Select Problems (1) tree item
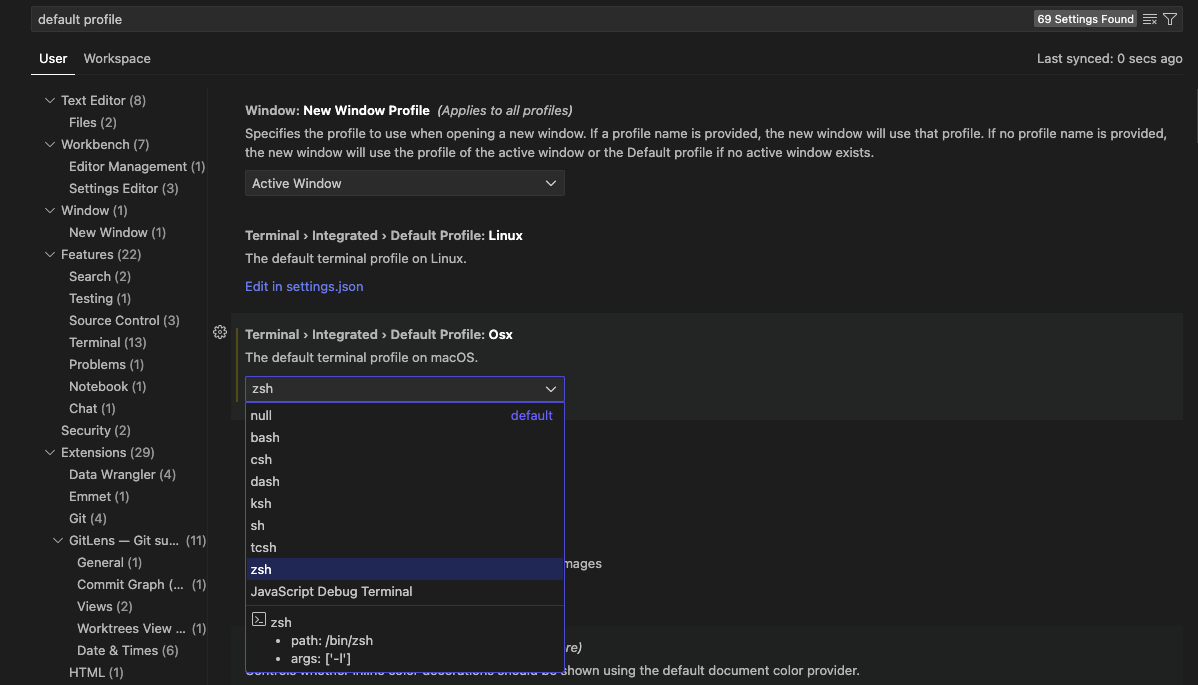The width and height of the screenshot is (1198, 685). [x=106, y=365]
